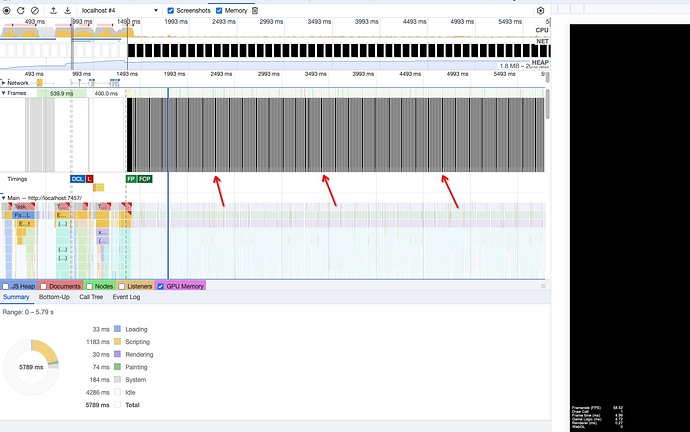Viewport: 690px width, 432px height.
Task: Select the 400.0 ms frame
Action: 106,93
